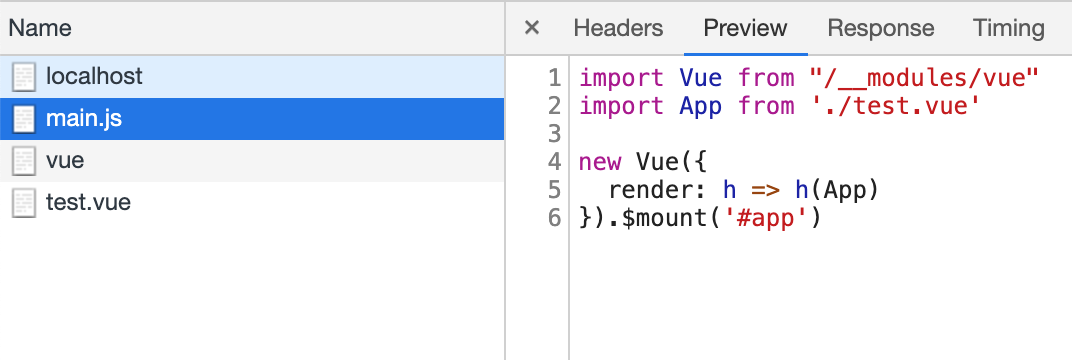1072x360 pixels.
Task: Click the document icon beside localhost
Action: pos(23,77)
